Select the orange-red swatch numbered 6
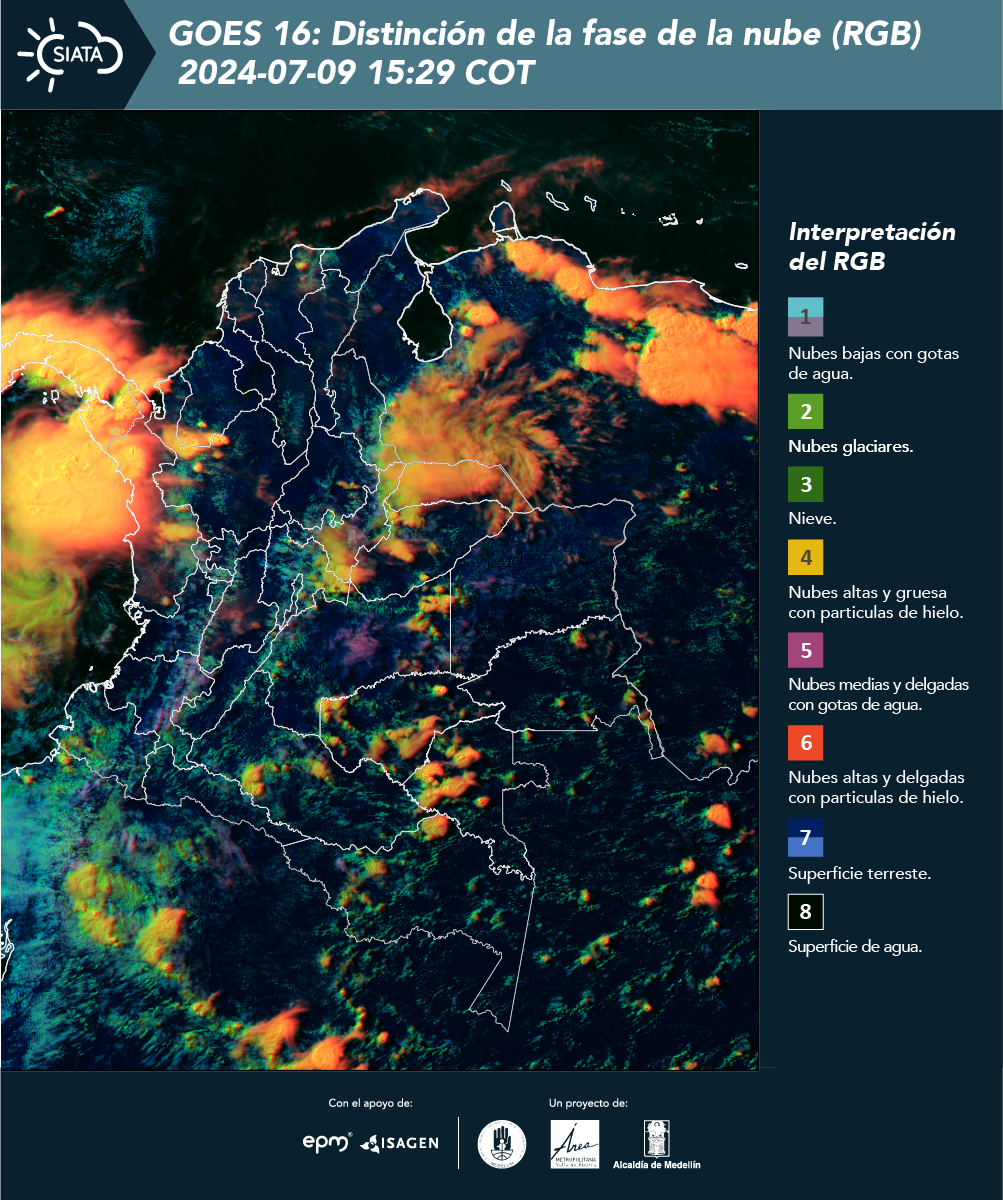Image resolution: width=1003 pixels, height=1200 pixels. click(805, 743)
